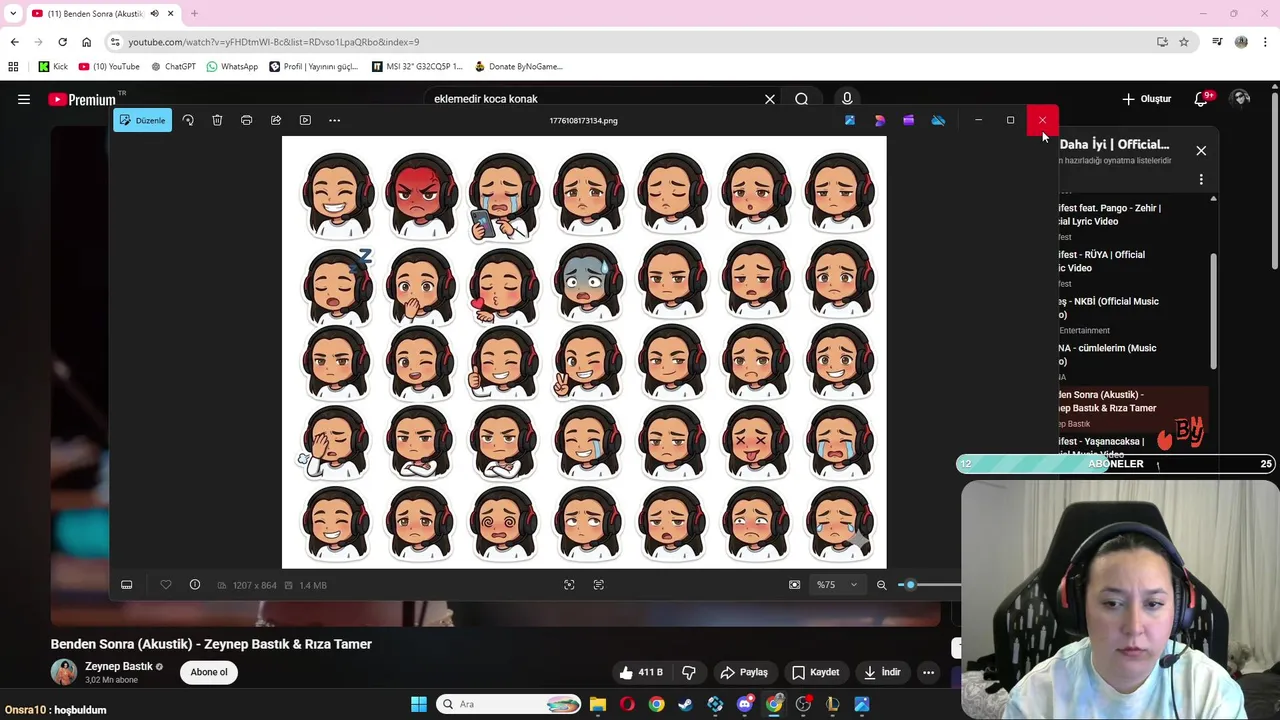Open Discord from the taskbar
Image resolution: width=1280 pixels, height=720 pixels.
pyautogui.click(x=745, y=704)
